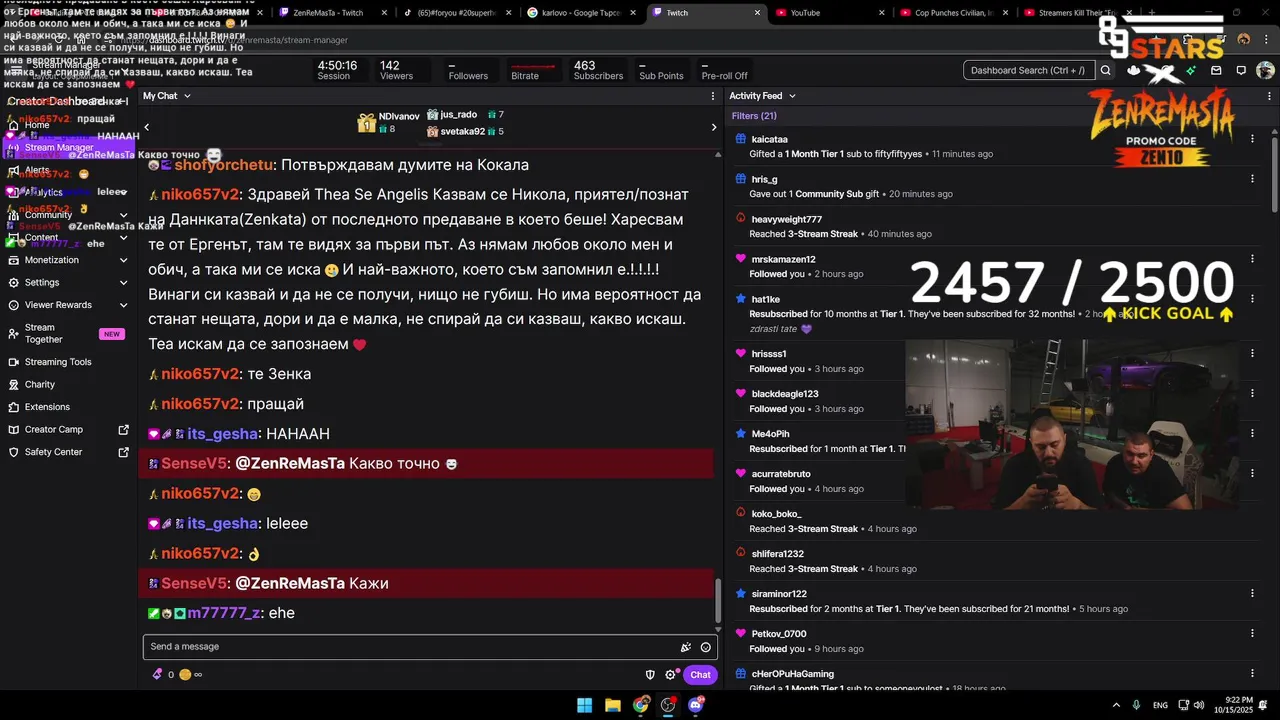The image size is (1280, 720).
Task: Click username m77777_z in chat
Action: (x=224, y=613)
